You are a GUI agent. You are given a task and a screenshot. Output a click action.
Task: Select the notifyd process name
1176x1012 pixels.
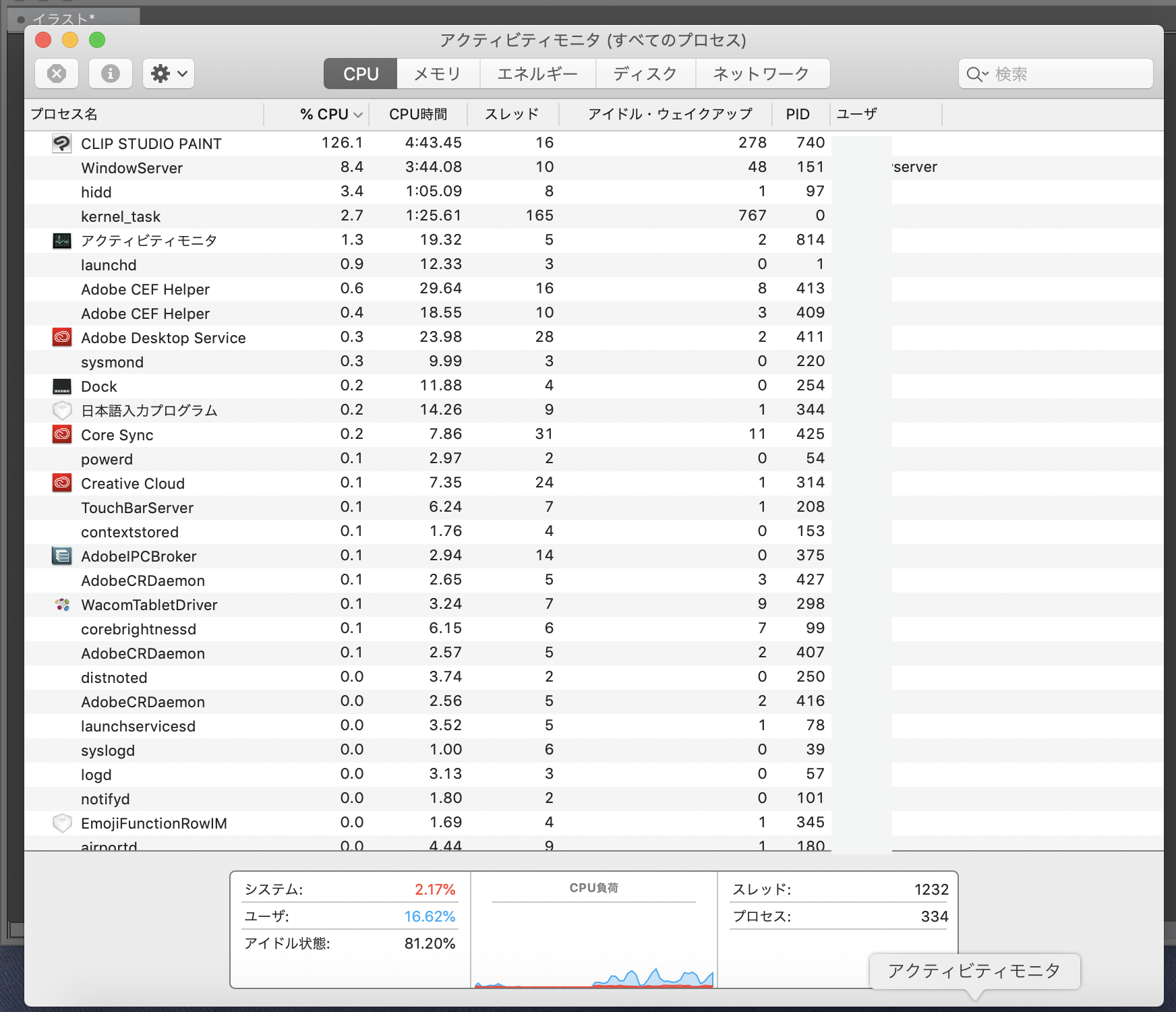[x=105, y=799]
